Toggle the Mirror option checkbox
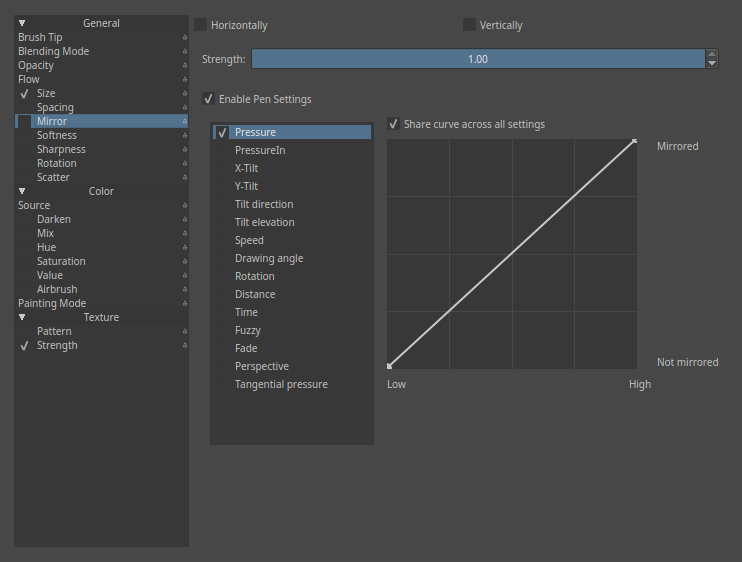742x562 pixels. pos(25,122)
